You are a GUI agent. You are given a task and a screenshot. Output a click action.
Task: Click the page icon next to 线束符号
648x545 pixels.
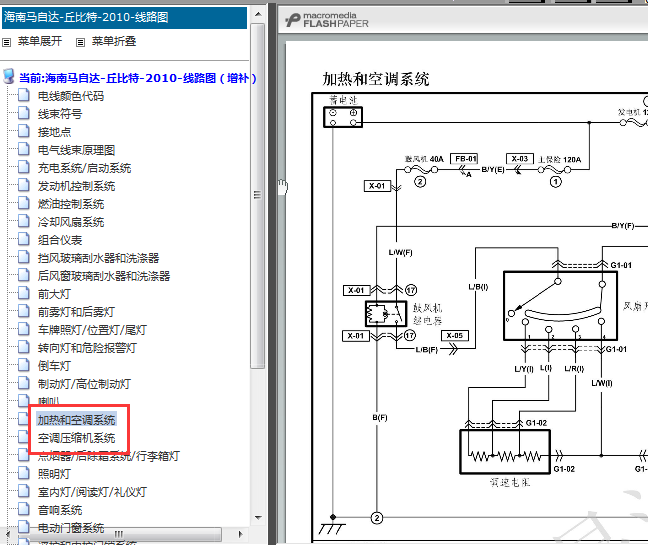click(x=24, y=113)
